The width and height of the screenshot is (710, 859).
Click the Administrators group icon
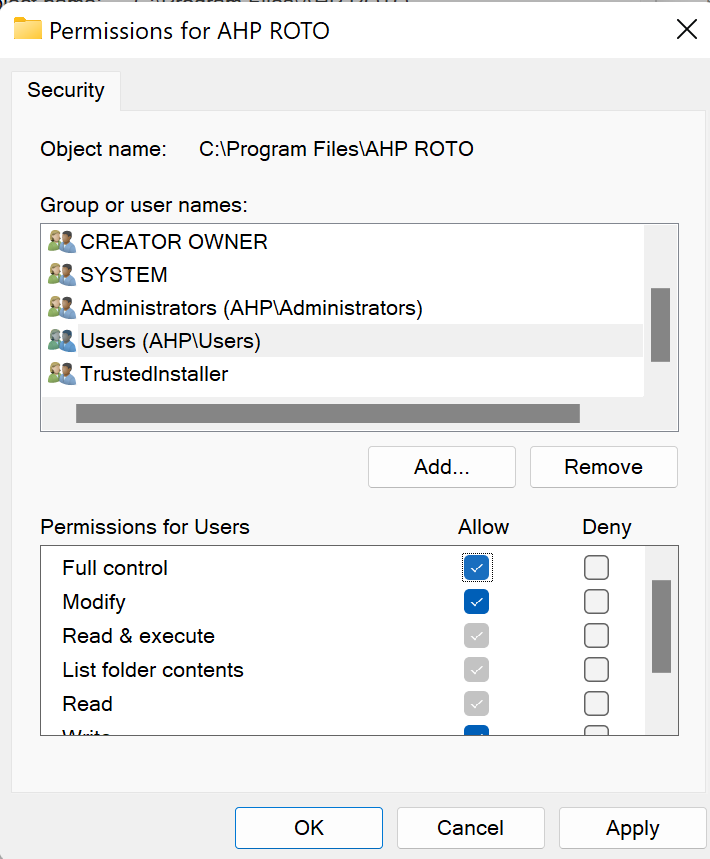(62, 308)
